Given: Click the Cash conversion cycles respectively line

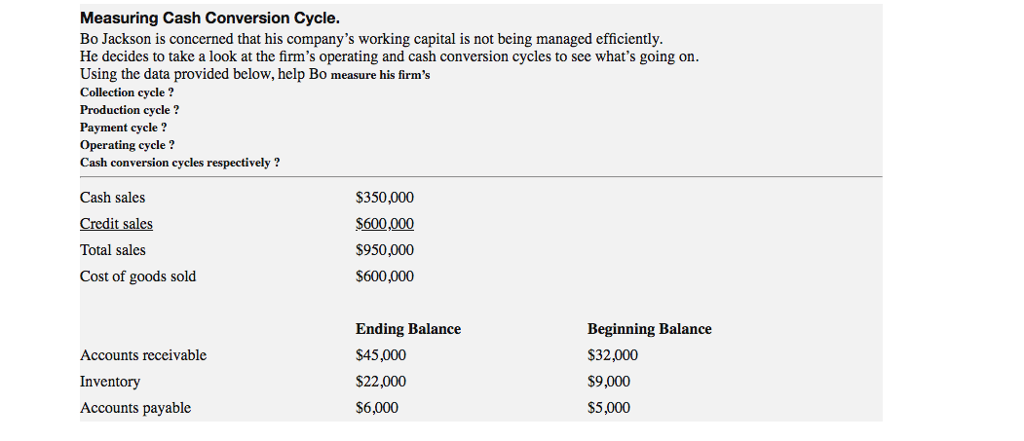Looking at the screenshot, I should [x=180, y=163].
